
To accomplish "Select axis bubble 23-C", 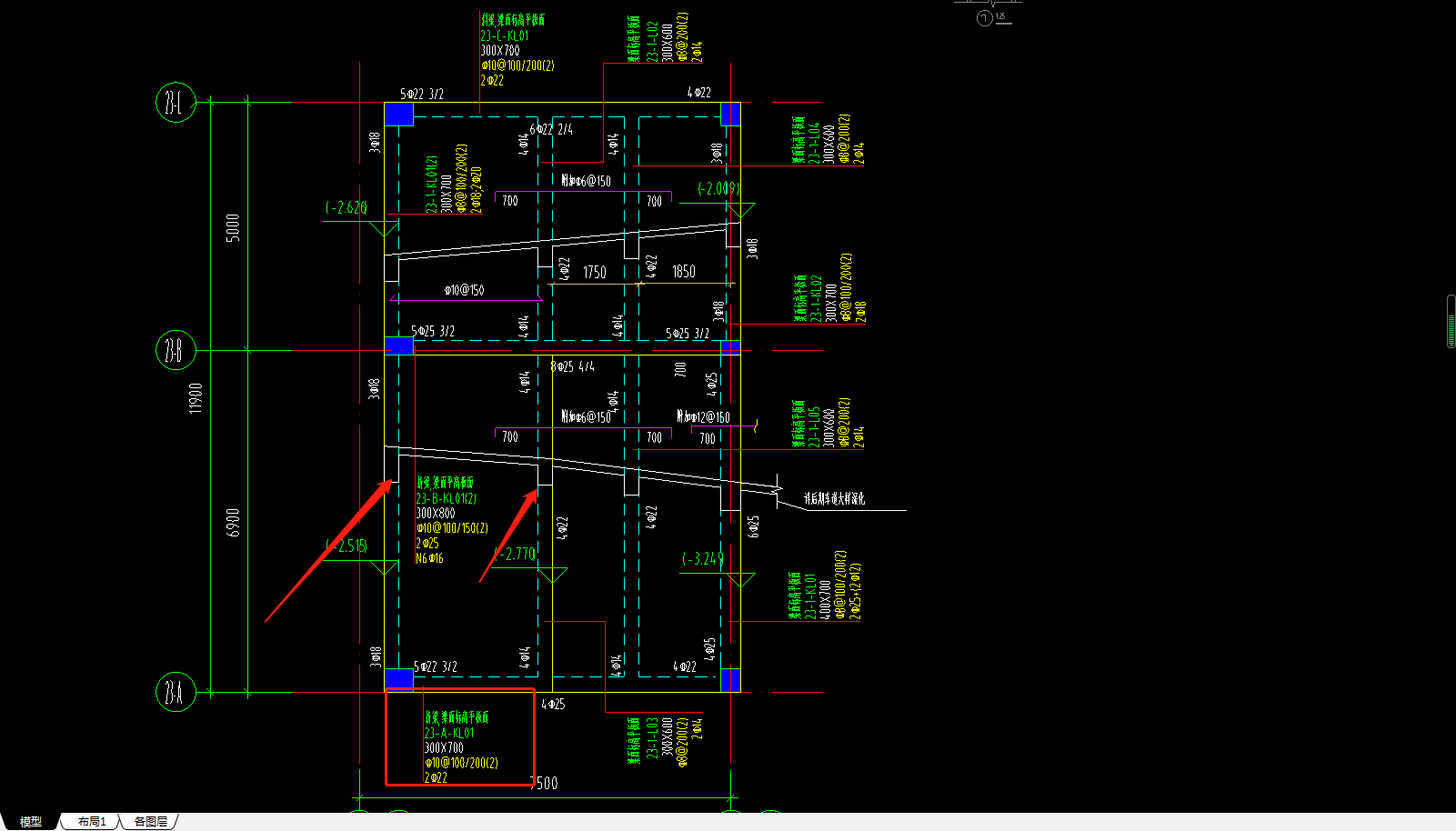I will tap(176, 103).
